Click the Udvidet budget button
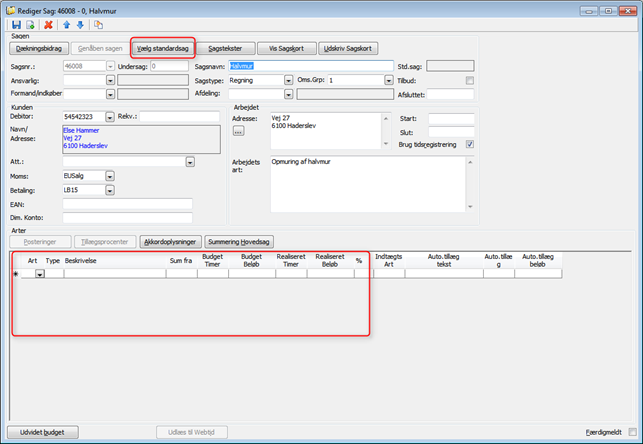 pos(41,432)
